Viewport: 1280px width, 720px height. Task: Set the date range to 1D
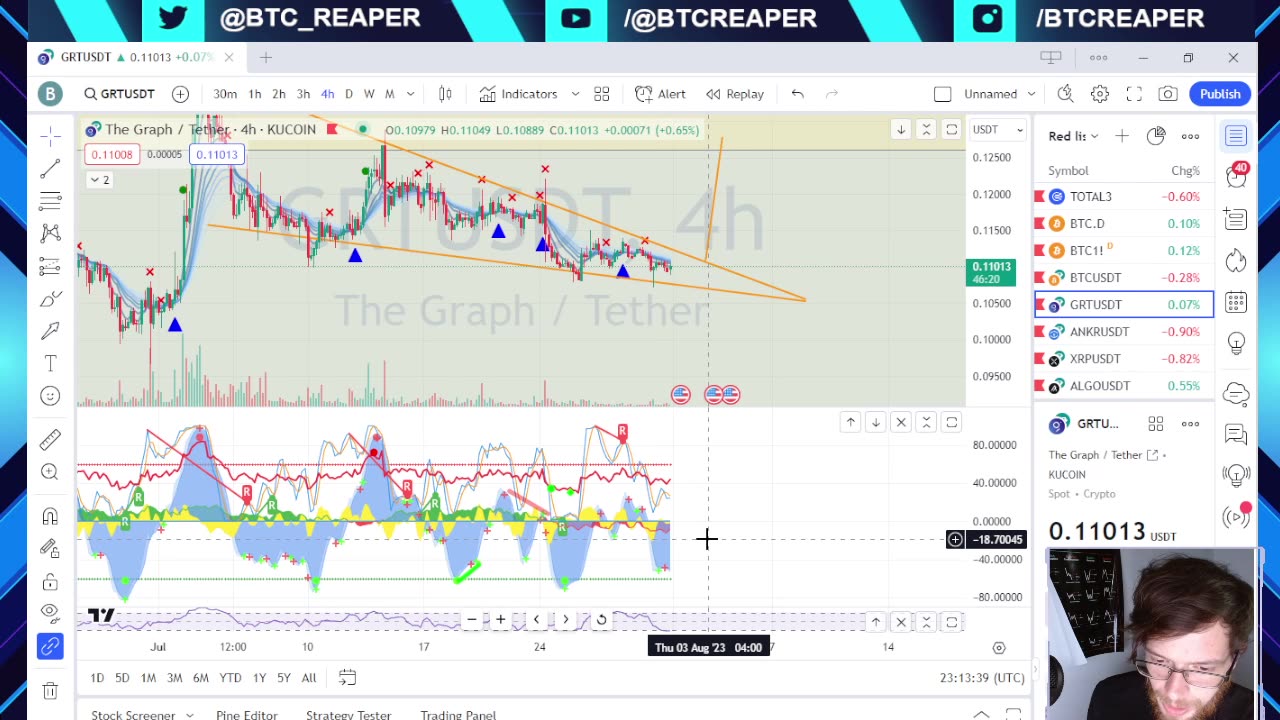[x=97, y=678]
